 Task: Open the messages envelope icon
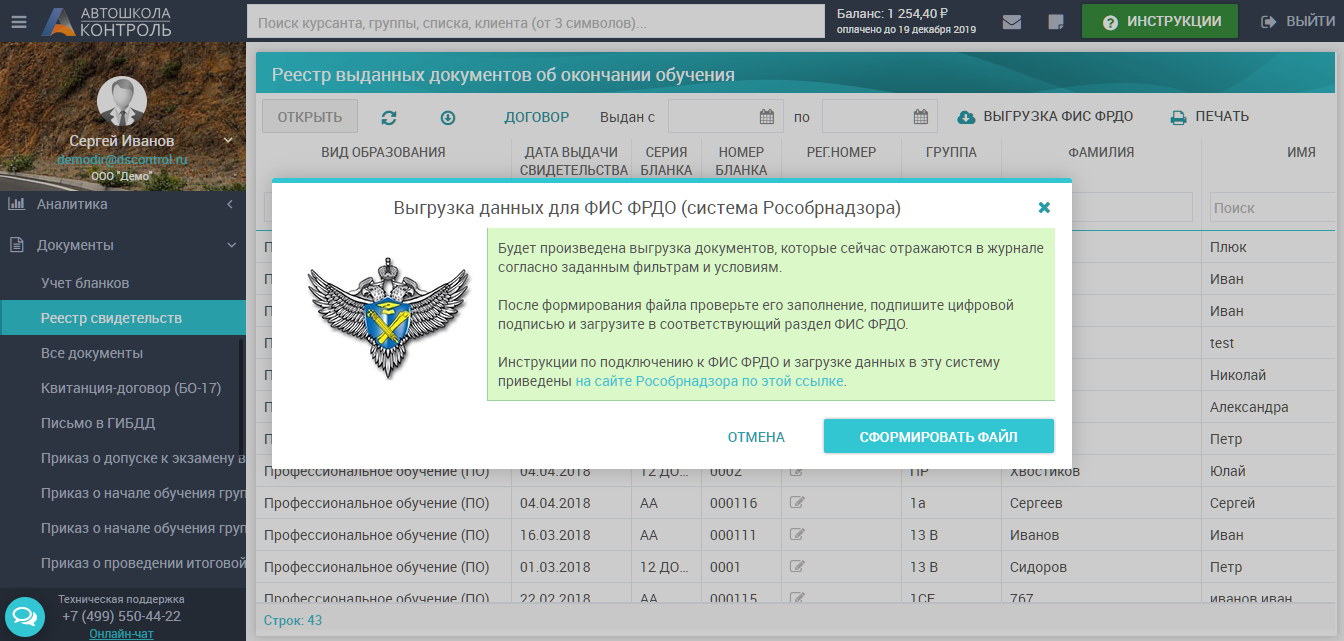click(1012, 21)
